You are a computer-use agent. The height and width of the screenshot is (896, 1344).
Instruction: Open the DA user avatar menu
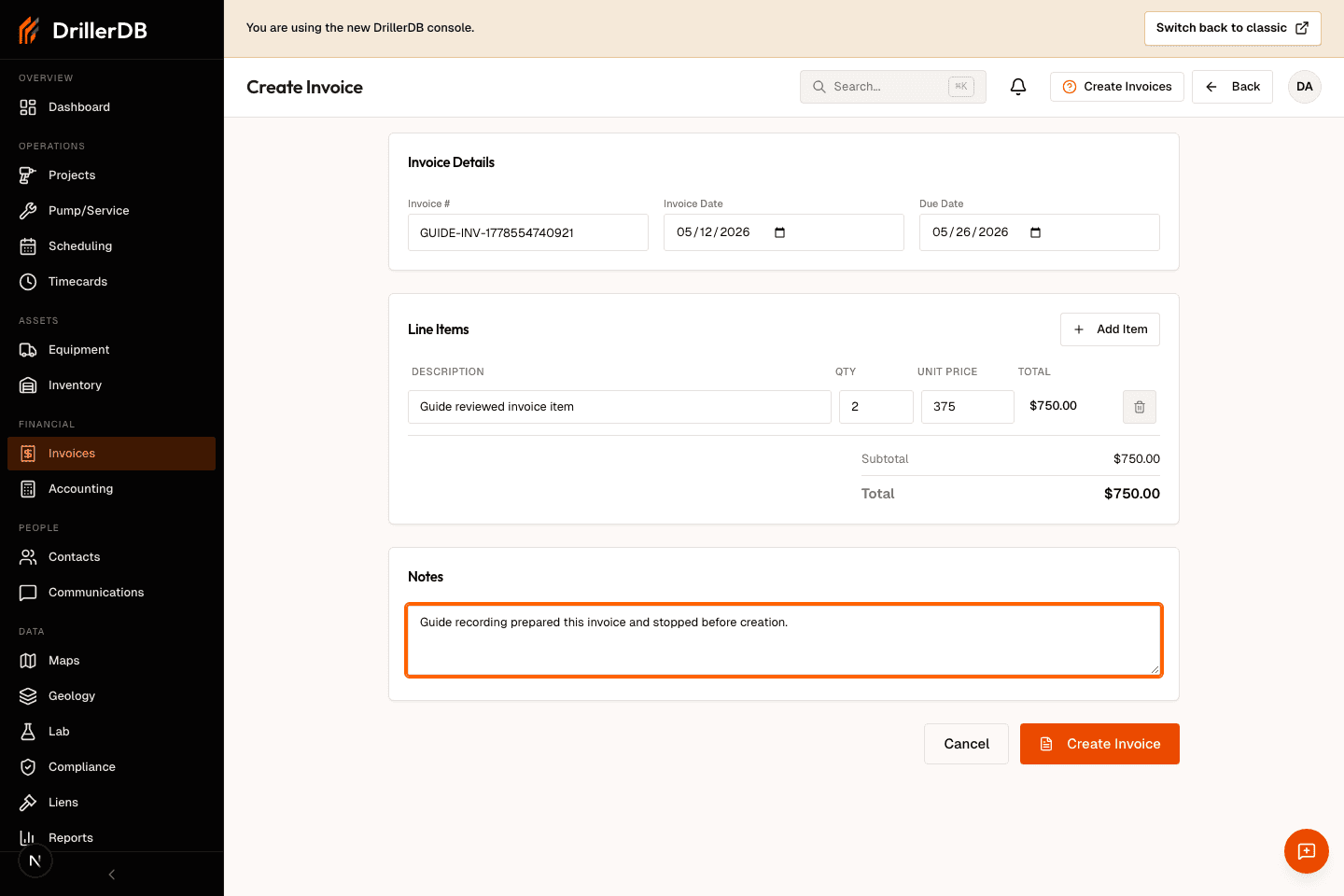[x=1305, y=87]
